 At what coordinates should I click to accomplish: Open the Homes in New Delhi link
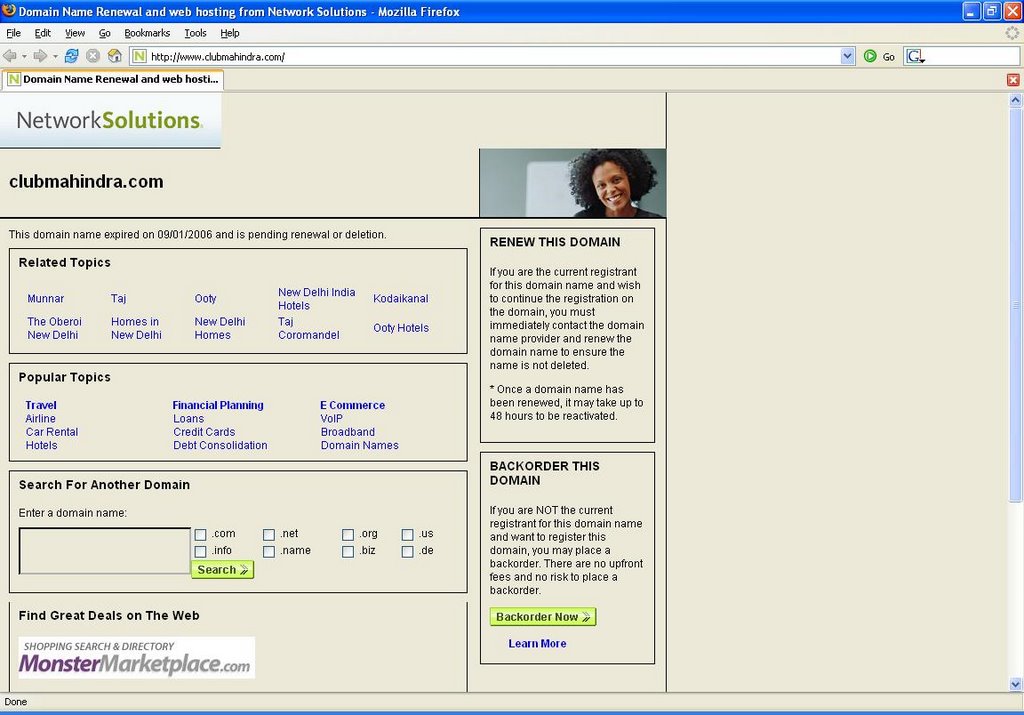(x=136, y=328)
